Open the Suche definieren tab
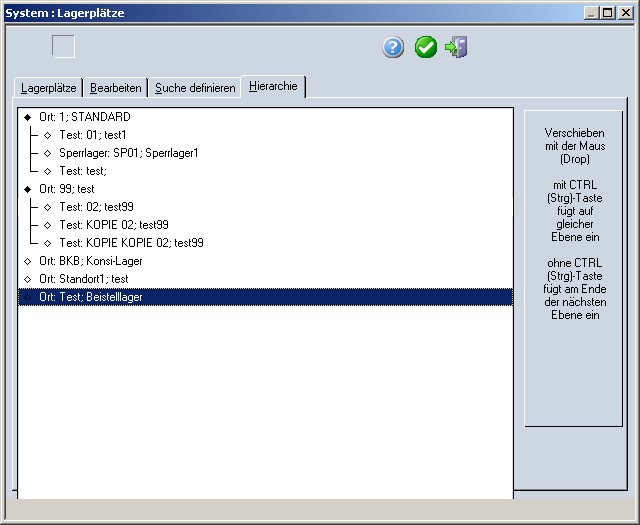This screenshot has width=640, height=525. pyautogui.click(x=195, y=88)
